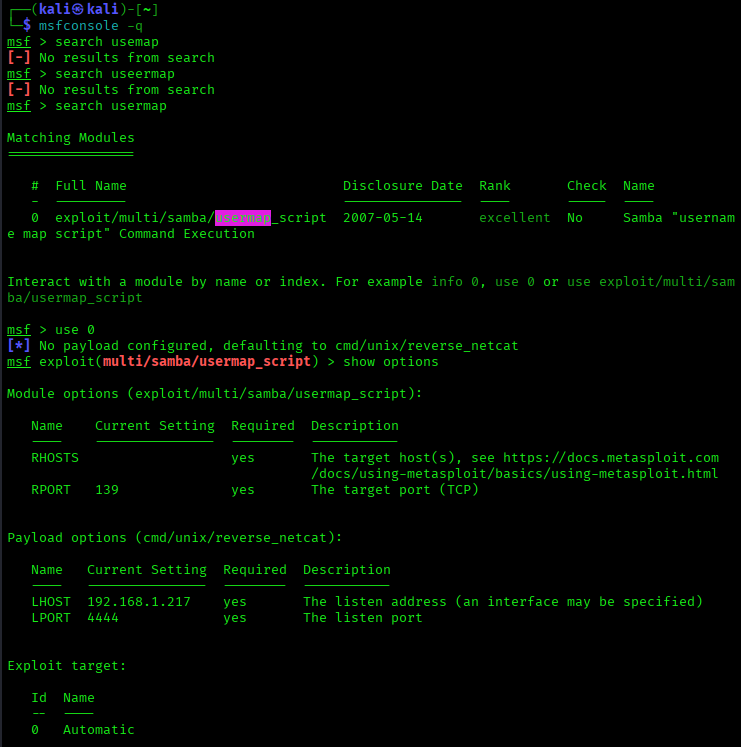Screen dimensions: 741x747
Task: Click the 'Payload options' heading line
Action: point(174,538)
